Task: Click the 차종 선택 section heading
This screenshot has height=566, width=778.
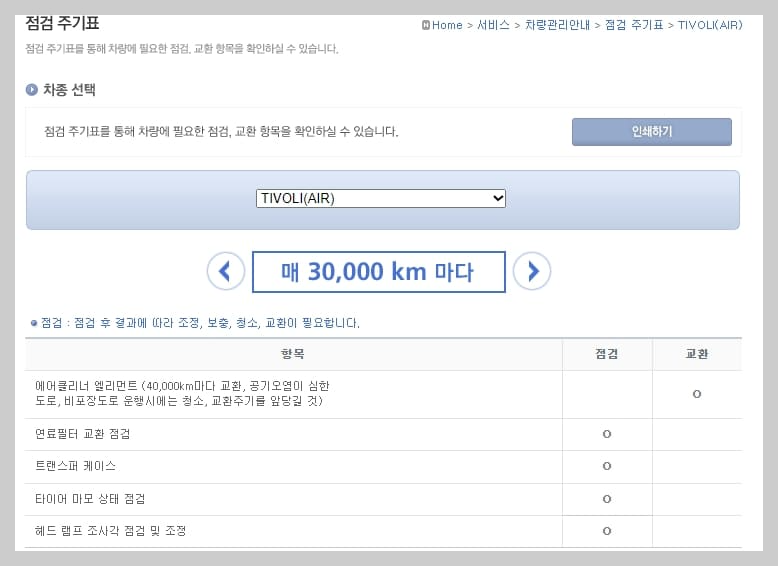Action: 69,90
